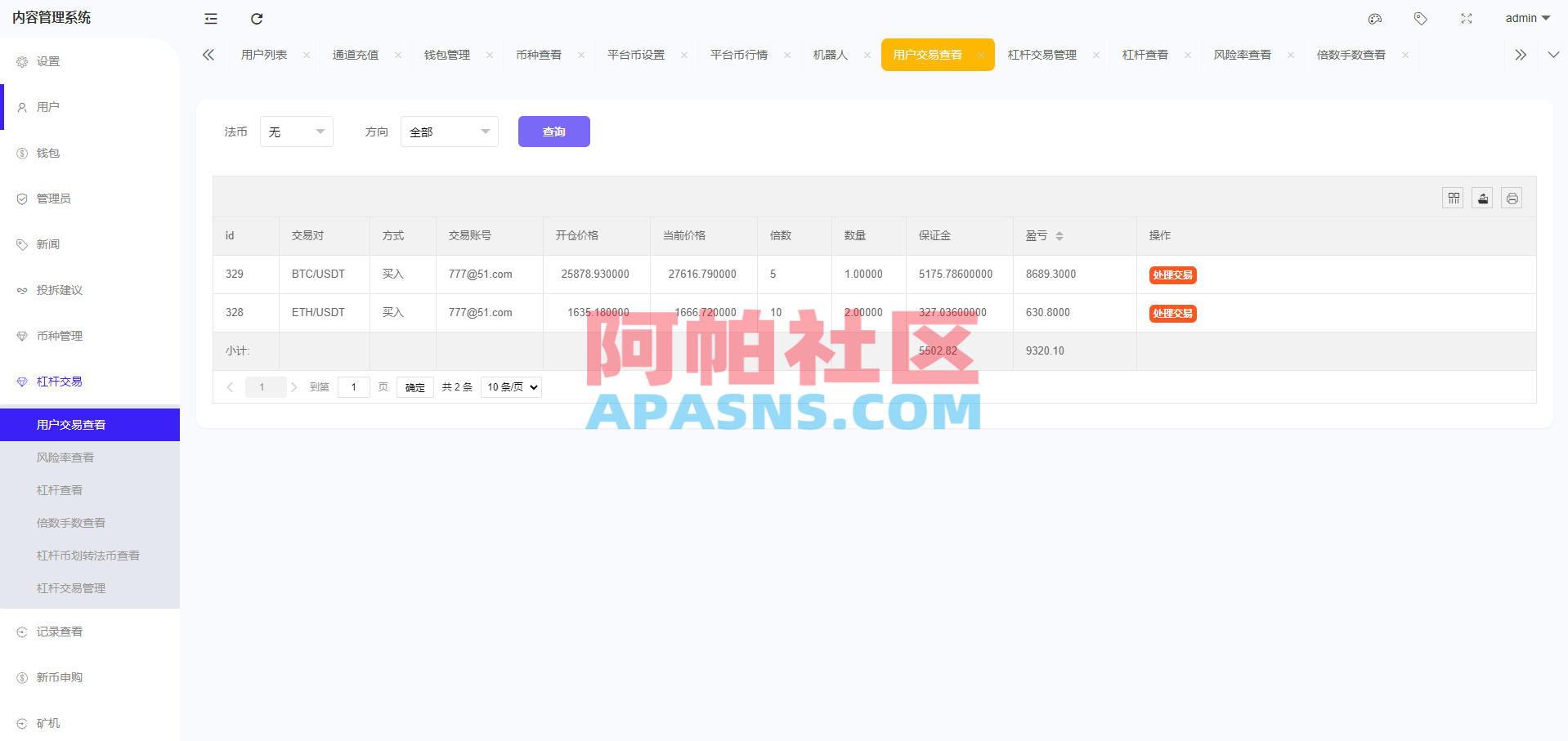Open the 方向 dropdown showing 全部
Screen dimensions: 1568x741
[449, 131]
